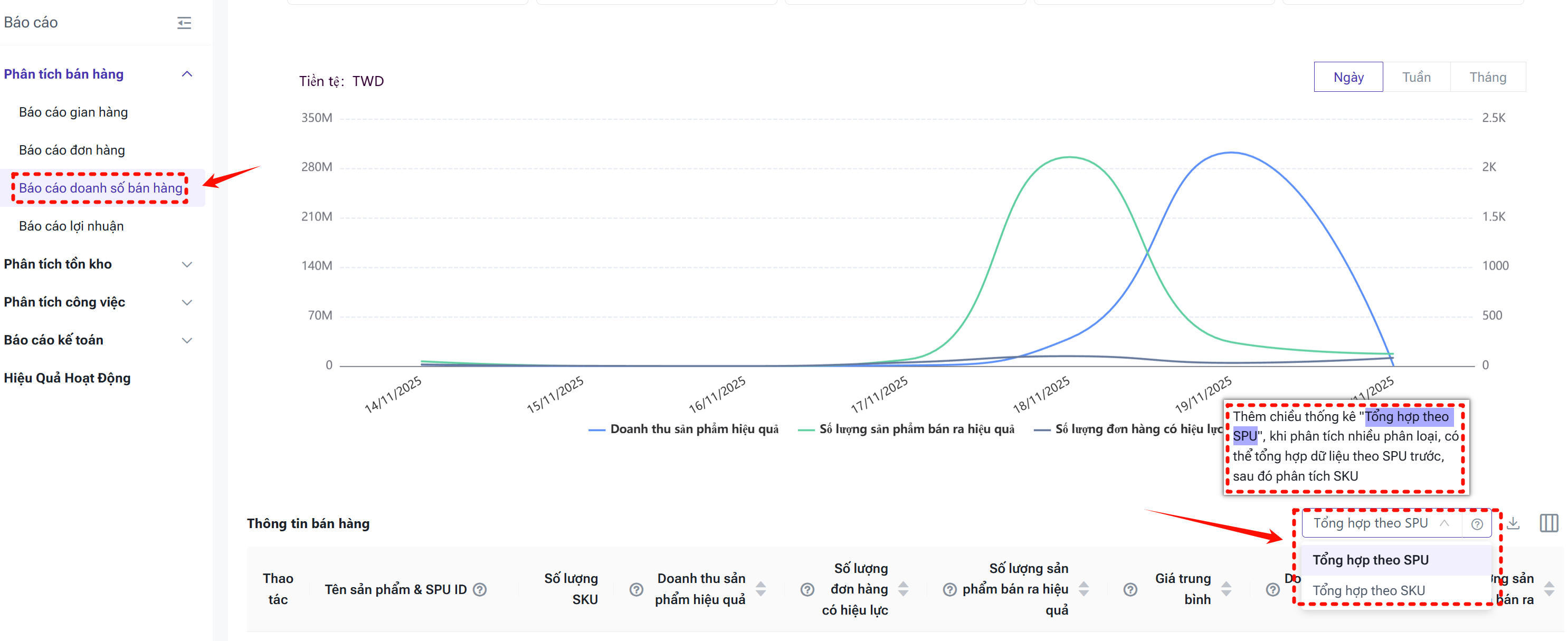Switch chart to Tháng view
Viewport: 1568px width, 641px height.
click(x=1487, y=78)
